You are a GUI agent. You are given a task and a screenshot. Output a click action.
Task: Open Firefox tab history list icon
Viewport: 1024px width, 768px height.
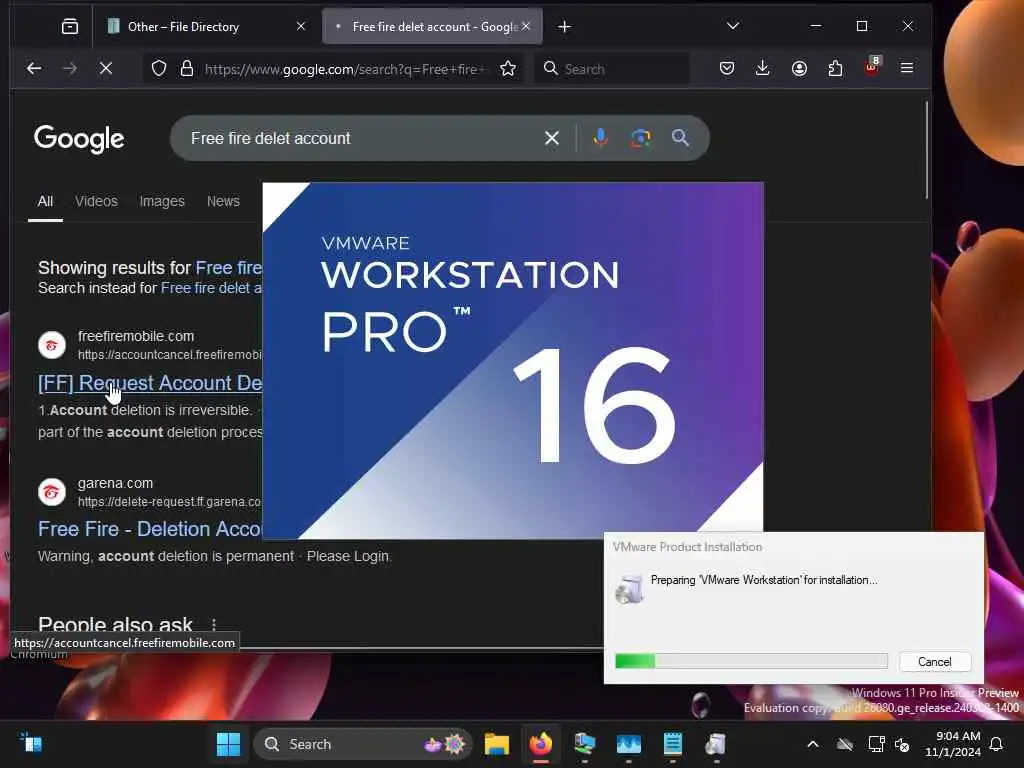point(70,26)
